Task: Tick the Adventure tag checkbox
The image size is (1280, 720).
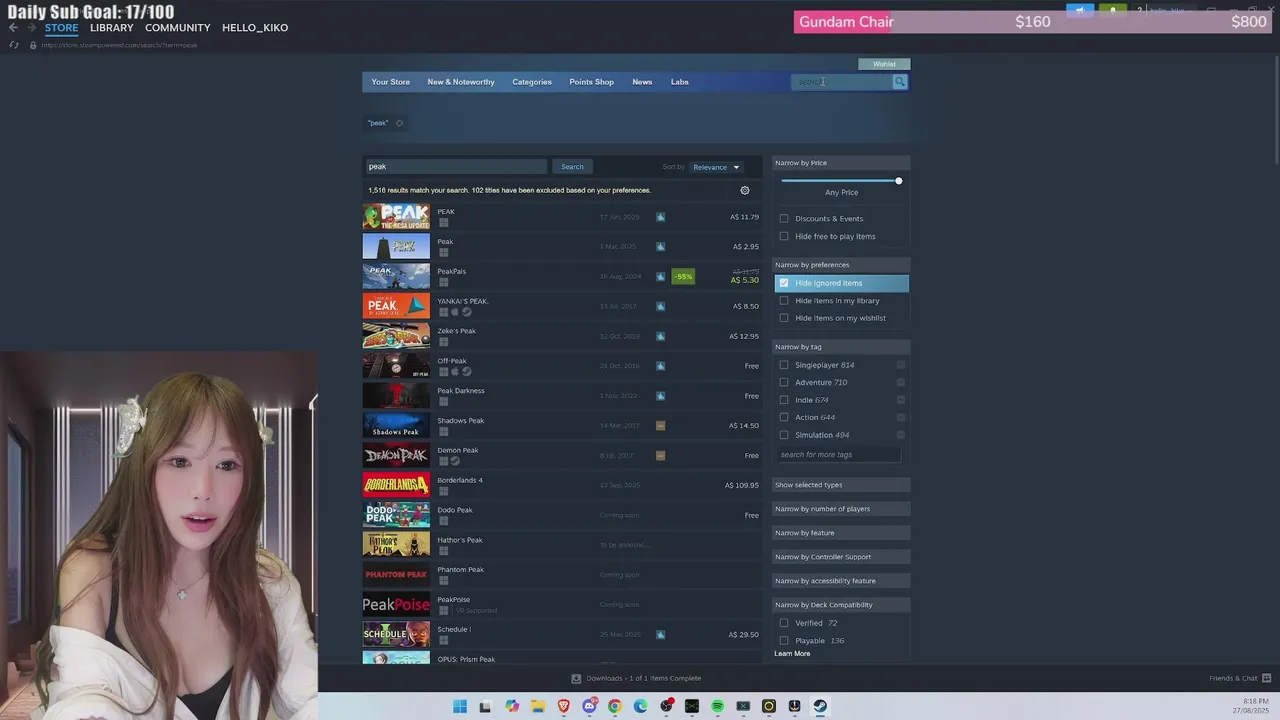Action: tap(784, 382)
